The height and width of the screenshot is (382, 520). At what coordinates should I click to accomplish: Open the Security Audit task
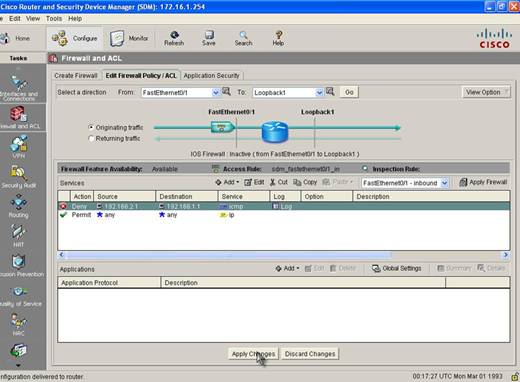coord(19,177)
